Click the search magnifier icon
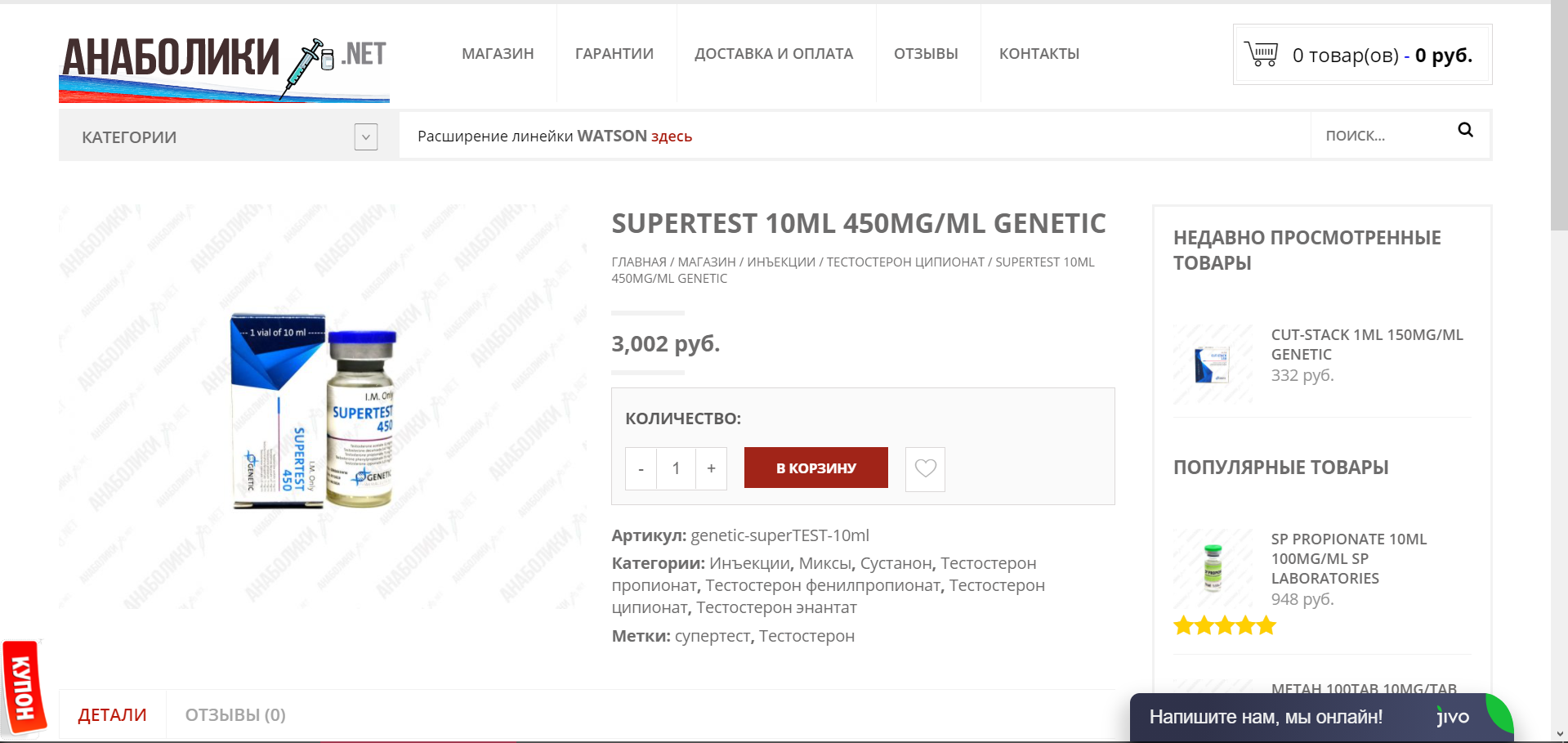Screen dimensions: 1568x743 [x=1465, y=131]
